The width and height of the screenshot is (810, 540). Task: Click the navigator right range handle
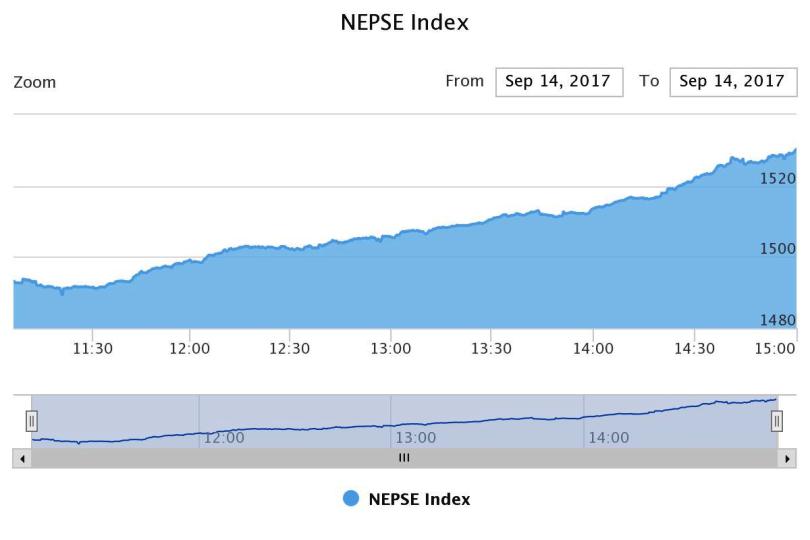coord(777,421)
